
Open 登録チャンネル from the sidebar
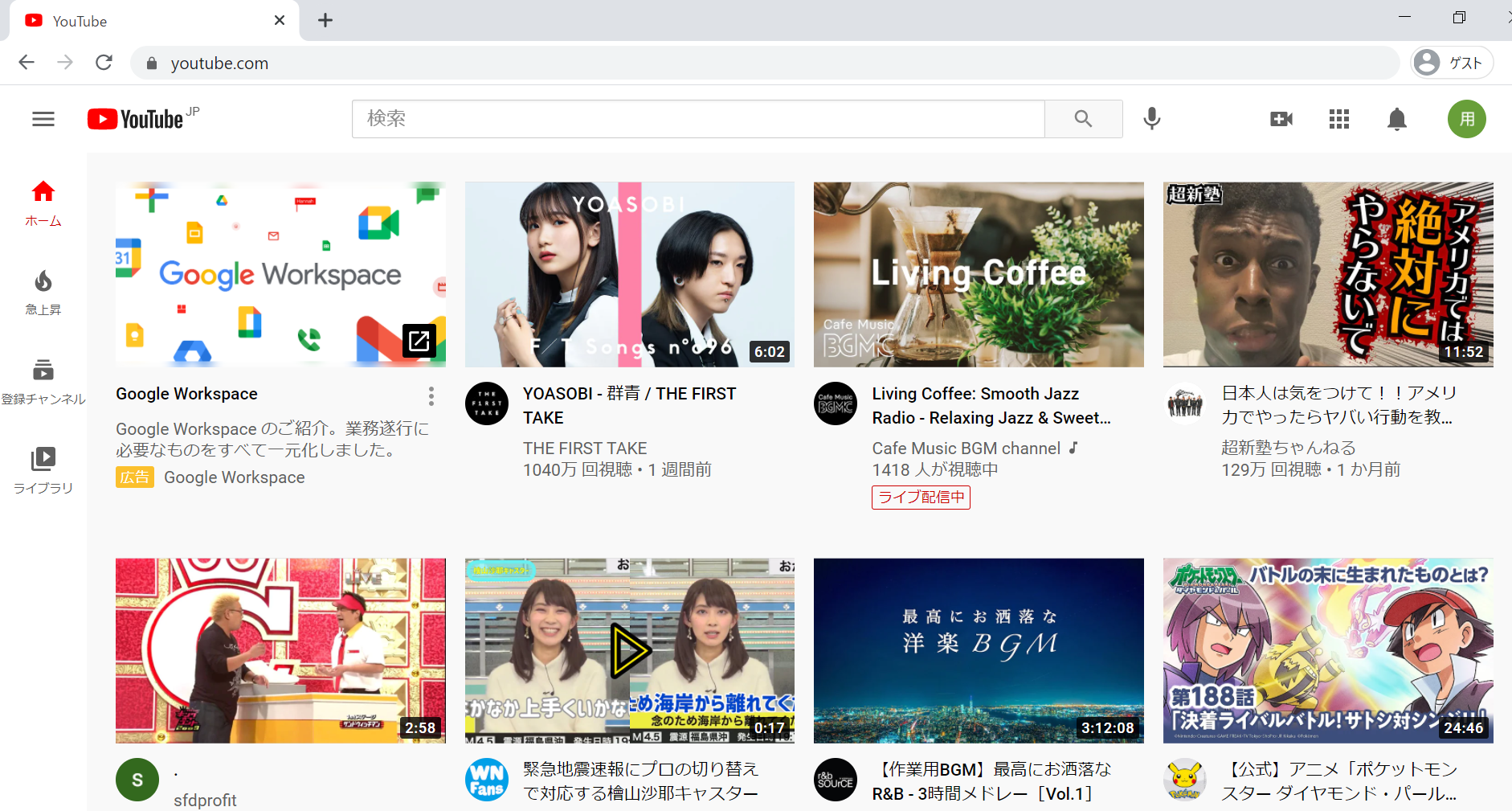click(x=43, y=379)
